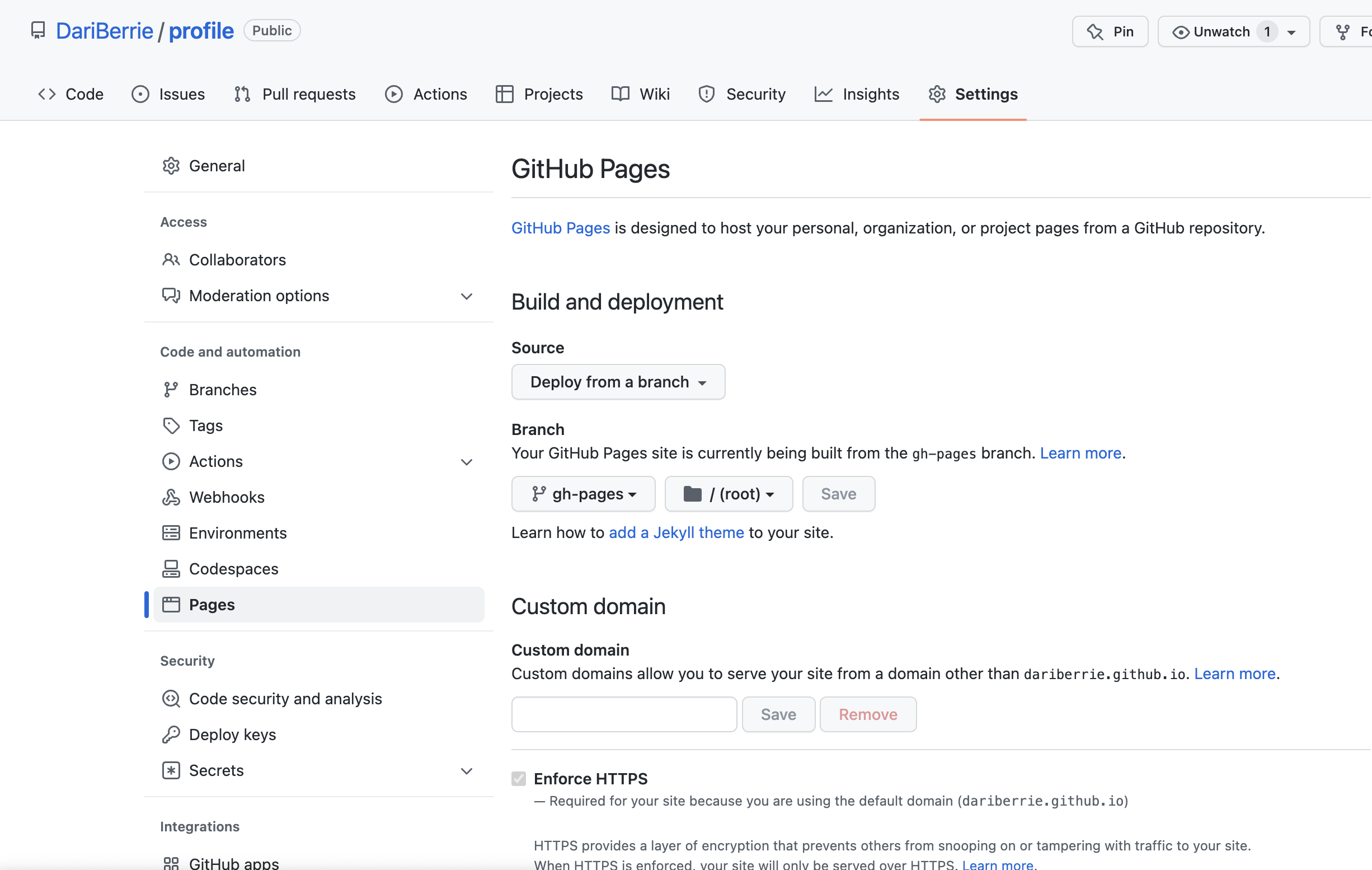Click the profile repository name link
The image size is (1372, 870).
201,31
